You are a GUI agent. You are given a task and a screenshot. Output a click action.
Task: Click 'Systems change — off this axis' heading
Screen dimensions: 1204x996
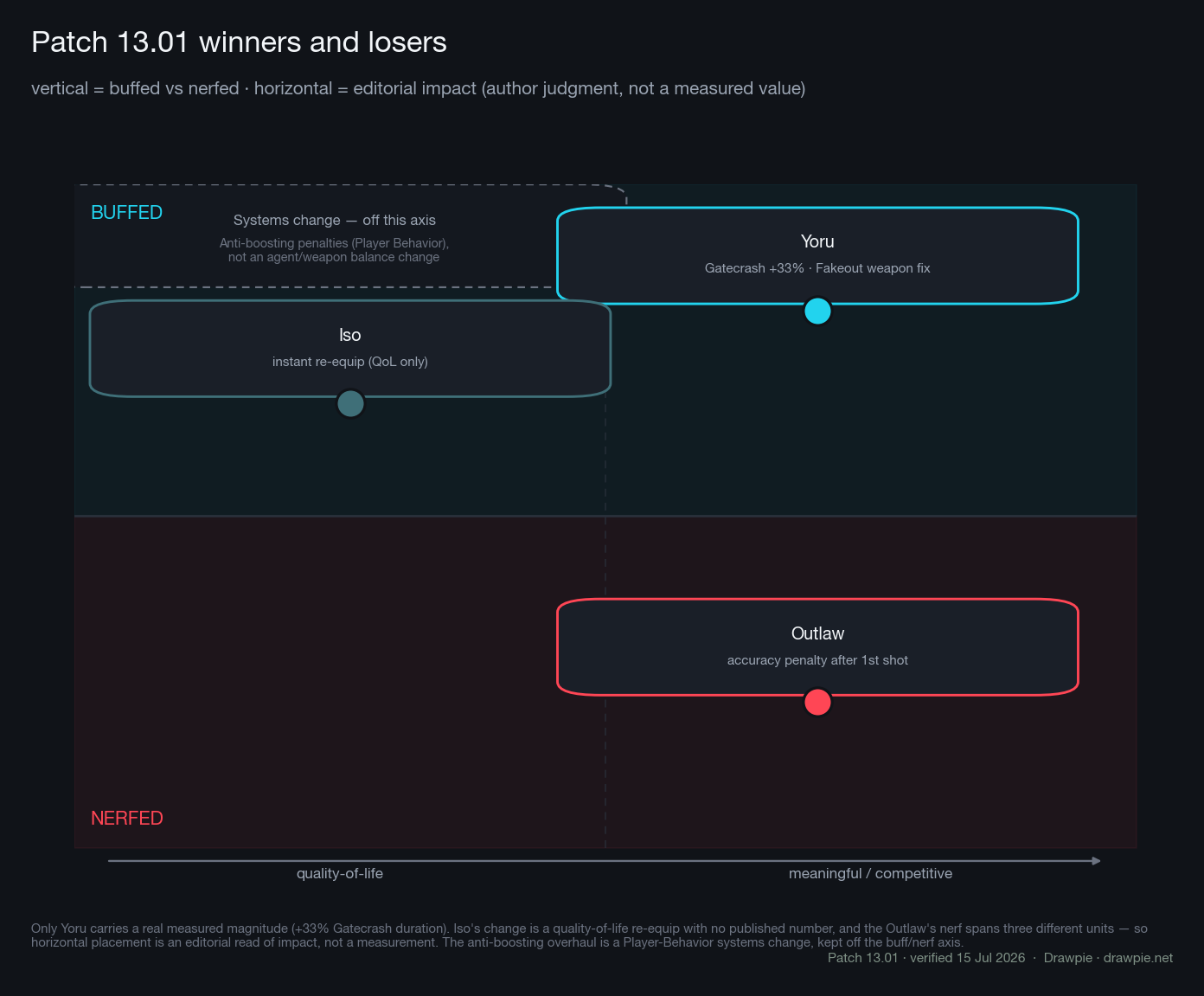click(335, 221)
